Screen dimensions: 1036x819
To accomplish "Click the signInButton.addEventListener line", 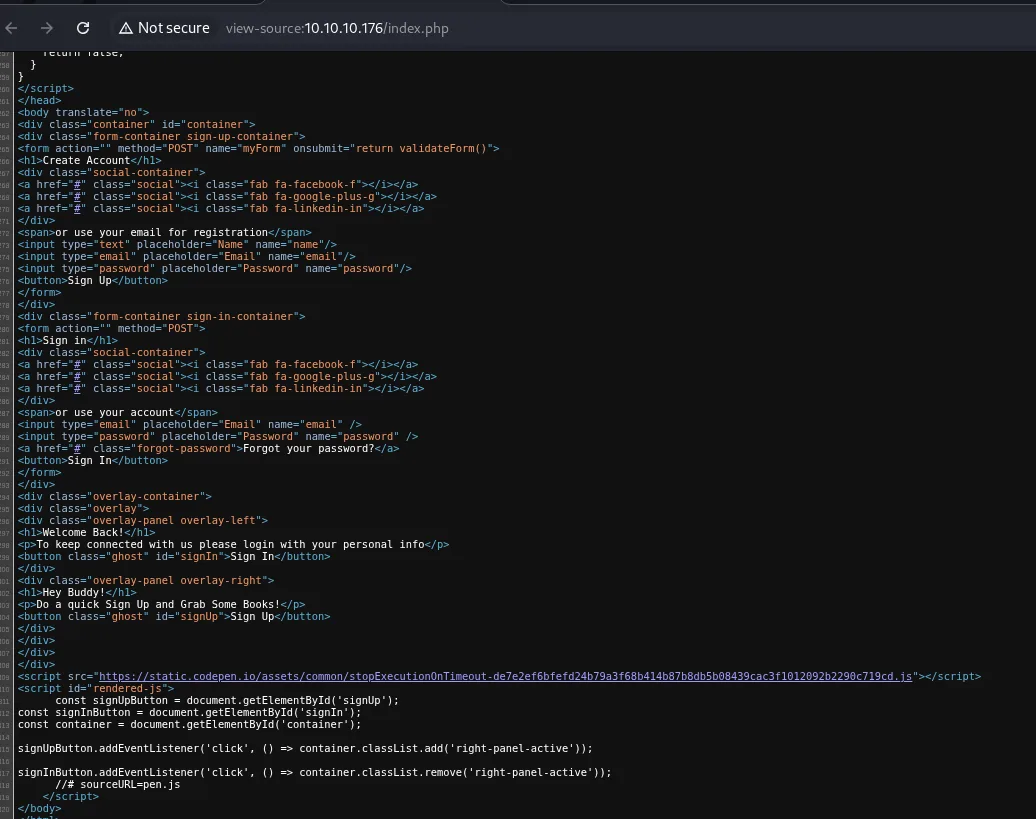I will point(314,772).
